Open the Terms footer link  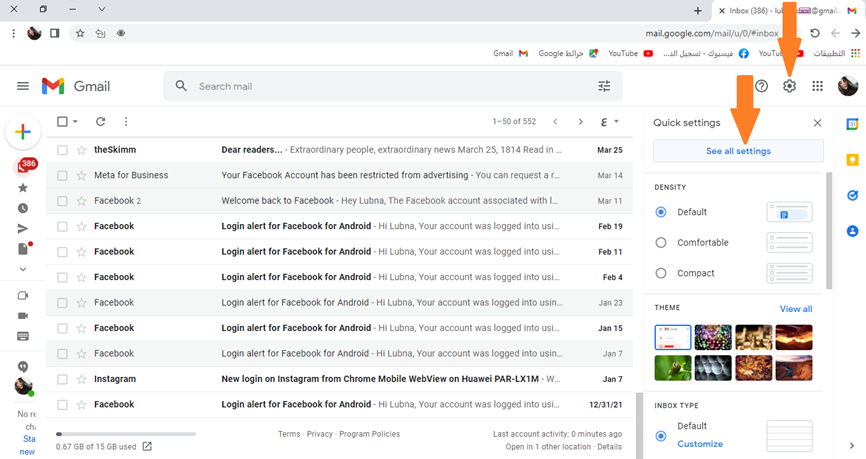tap(289, 434)
